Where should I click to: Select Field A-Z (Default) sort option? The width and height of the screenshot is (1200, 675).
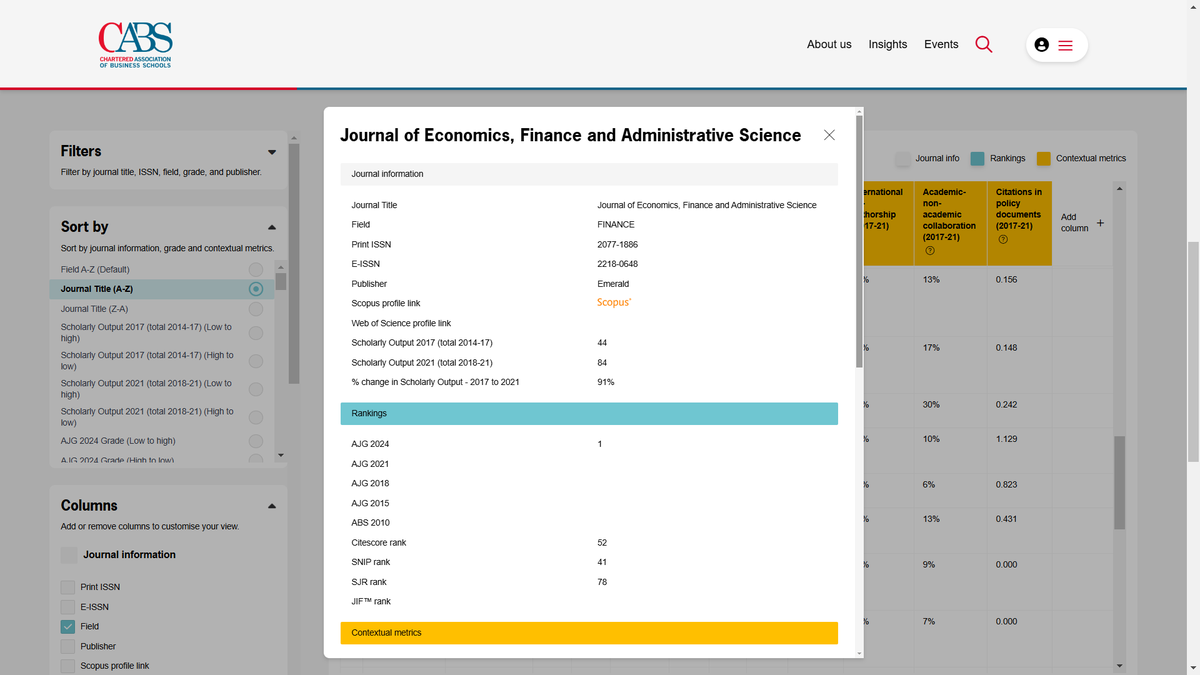[x=256, y=270]
